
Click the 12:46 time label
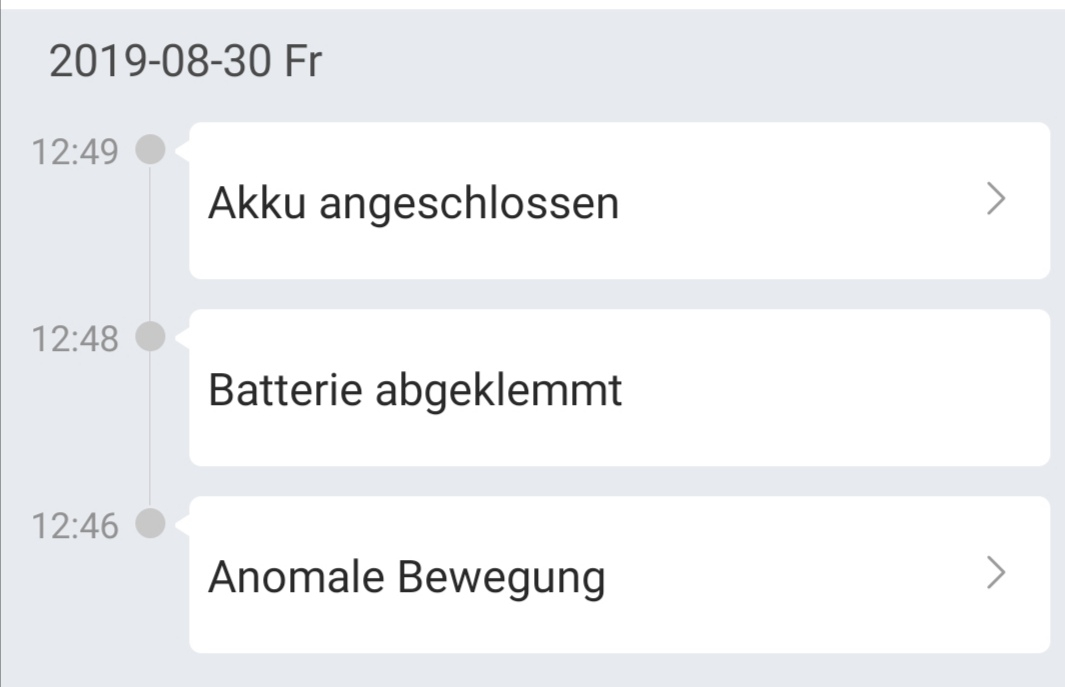tap(75, 527)
